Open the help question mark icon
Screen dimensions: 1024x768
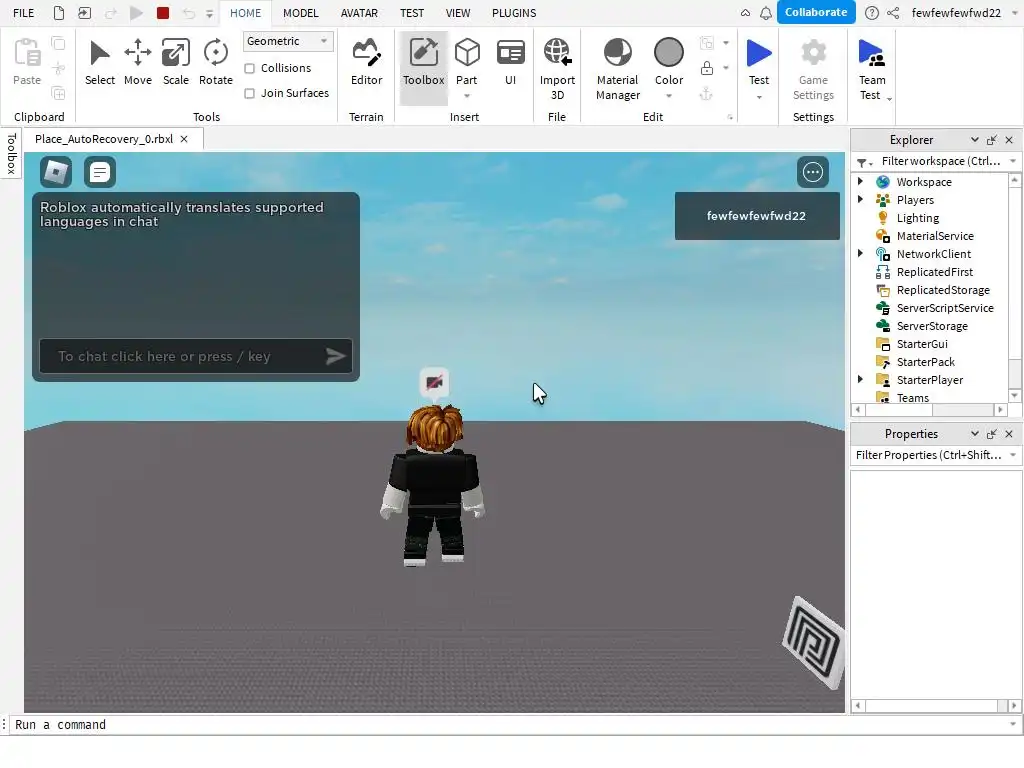coord(871,13)
